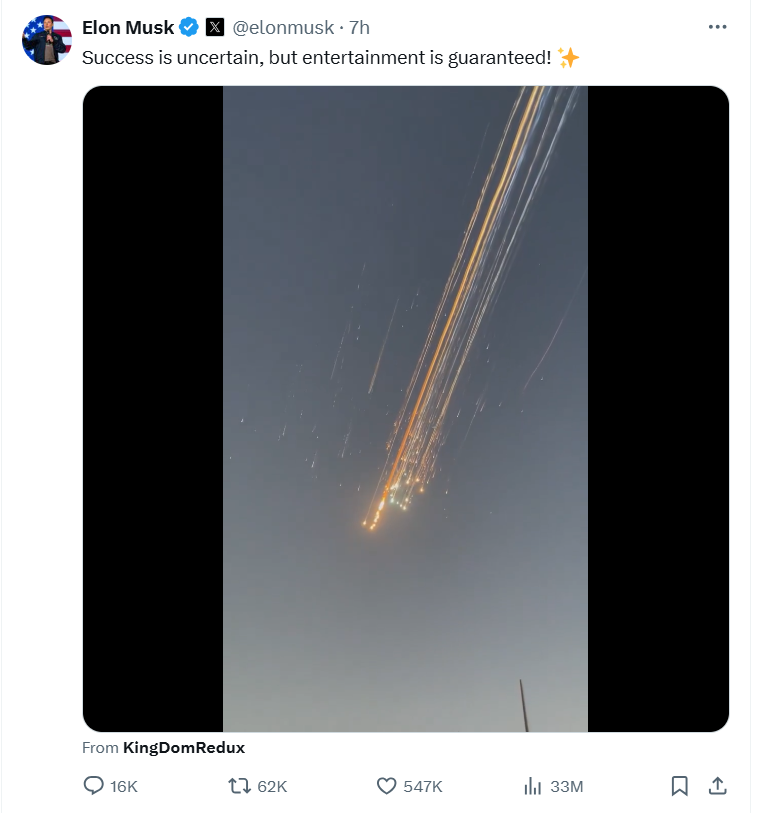Click the 547K likes count
761x813 pixels.
pos(423,787)
